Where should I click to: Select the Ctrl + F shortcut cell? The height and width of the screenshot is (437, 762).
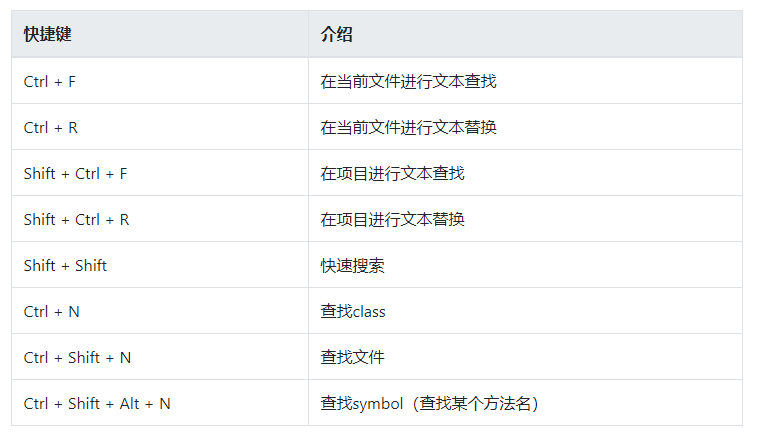click(50, 81)
